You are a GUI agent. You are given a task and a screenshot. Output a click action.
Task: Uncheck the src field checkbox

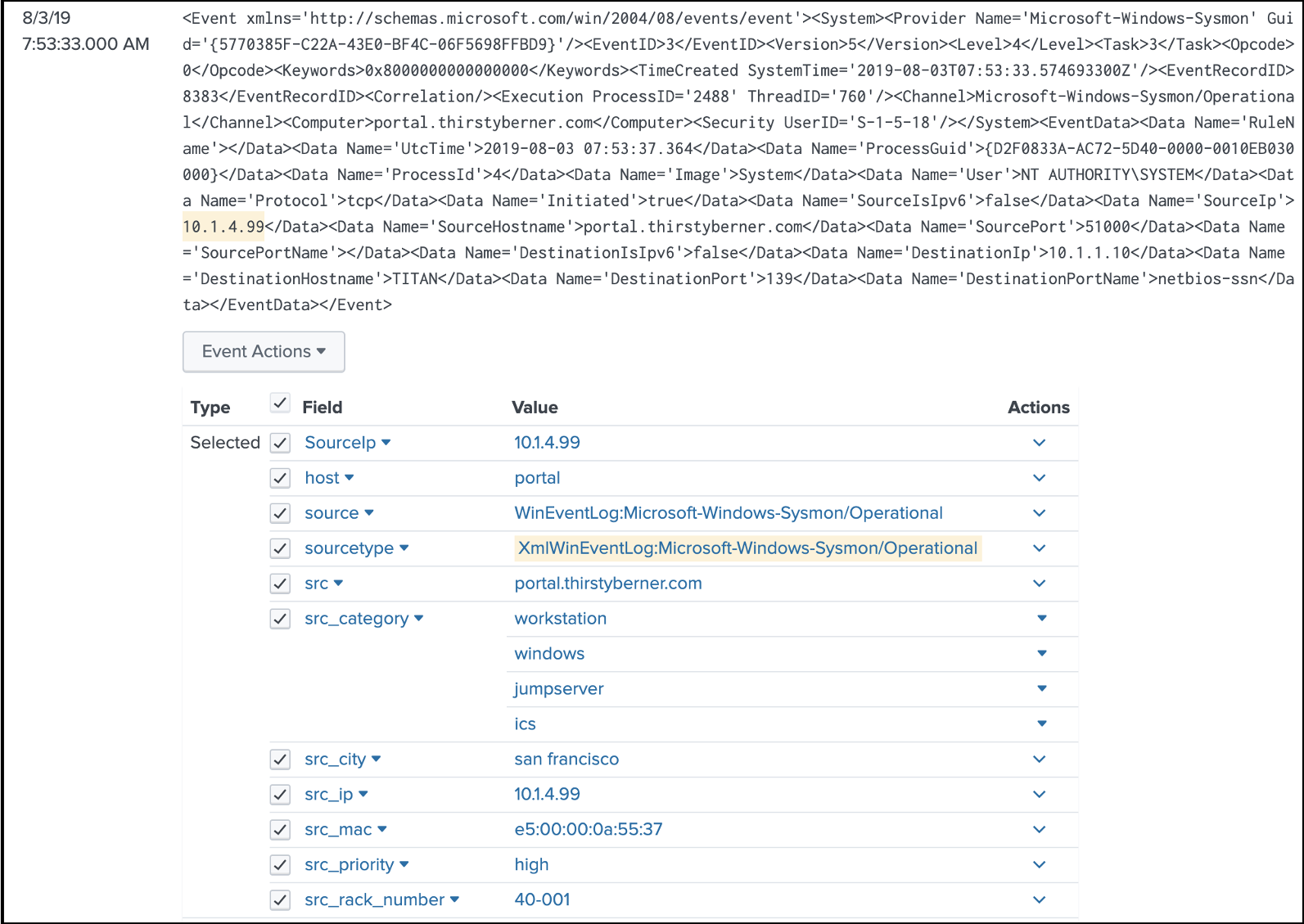[x=280, y=584]
